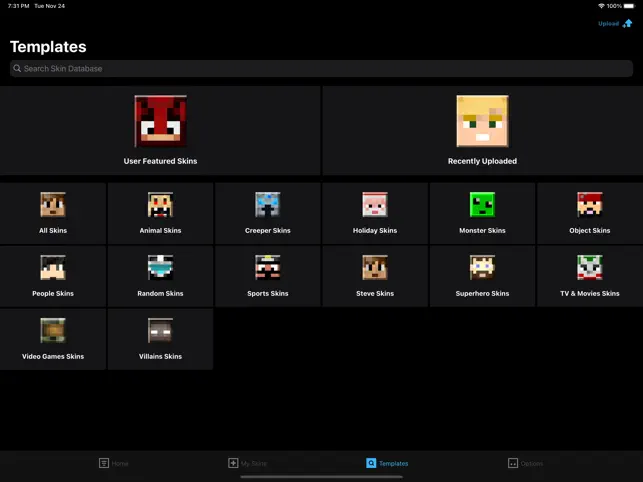
Task: Click the Creeper Skins label
Action: click(x=268, y=231)
